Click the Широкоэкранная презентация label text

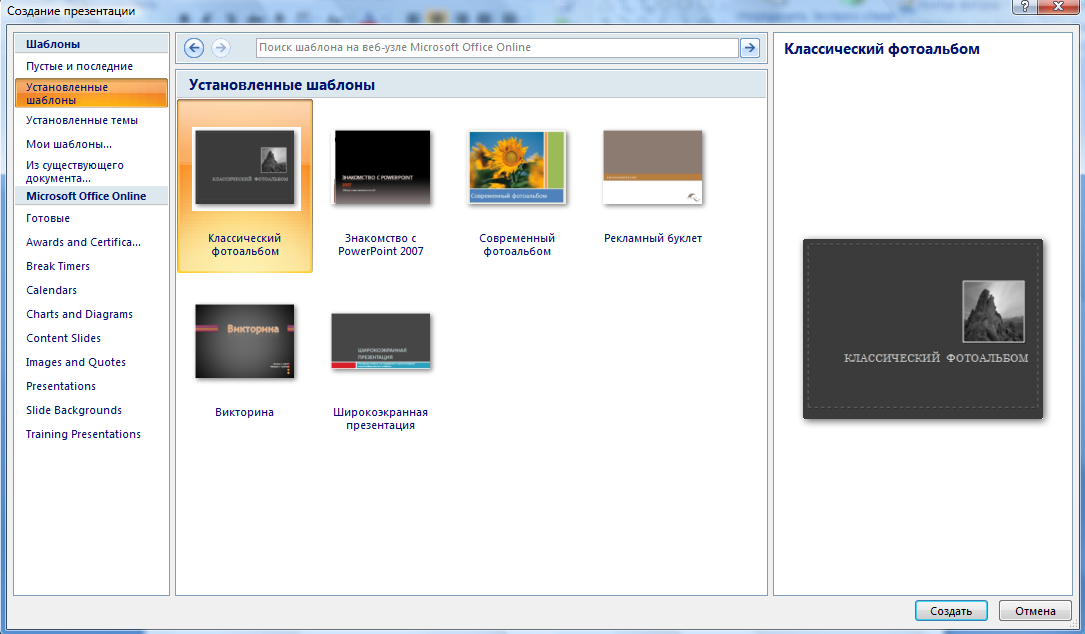click(x=381, y=419)
